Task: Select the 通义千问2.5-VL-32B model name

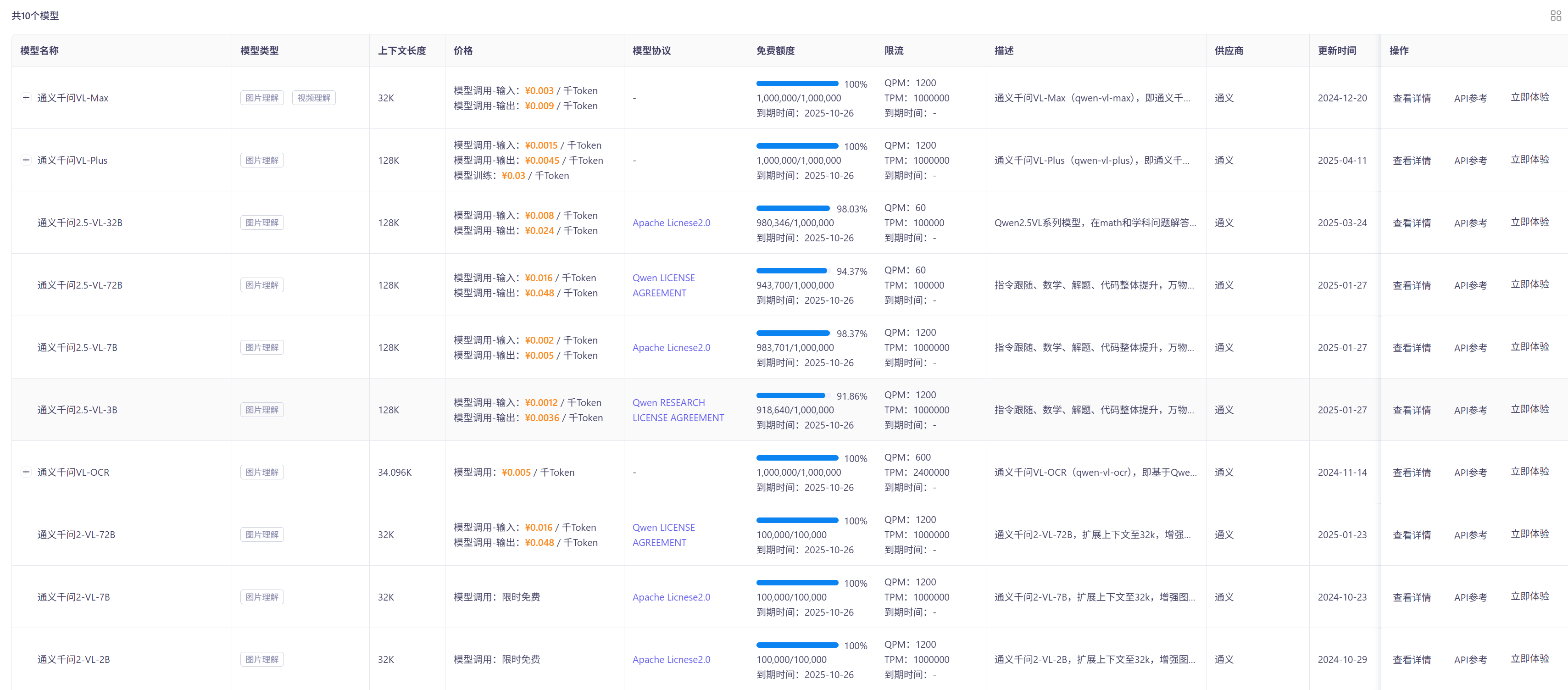Action: coord(80,223)
